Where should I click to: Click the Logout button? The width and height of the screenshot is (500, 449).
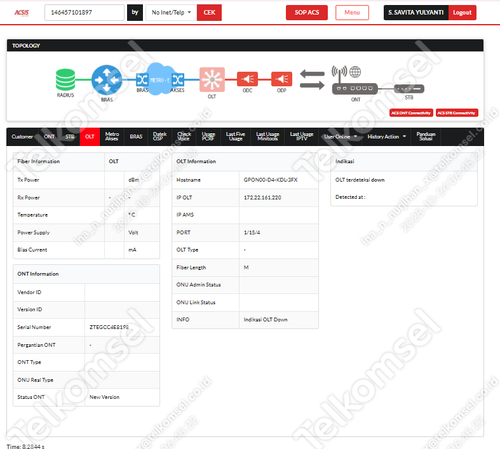pos(462,13)
